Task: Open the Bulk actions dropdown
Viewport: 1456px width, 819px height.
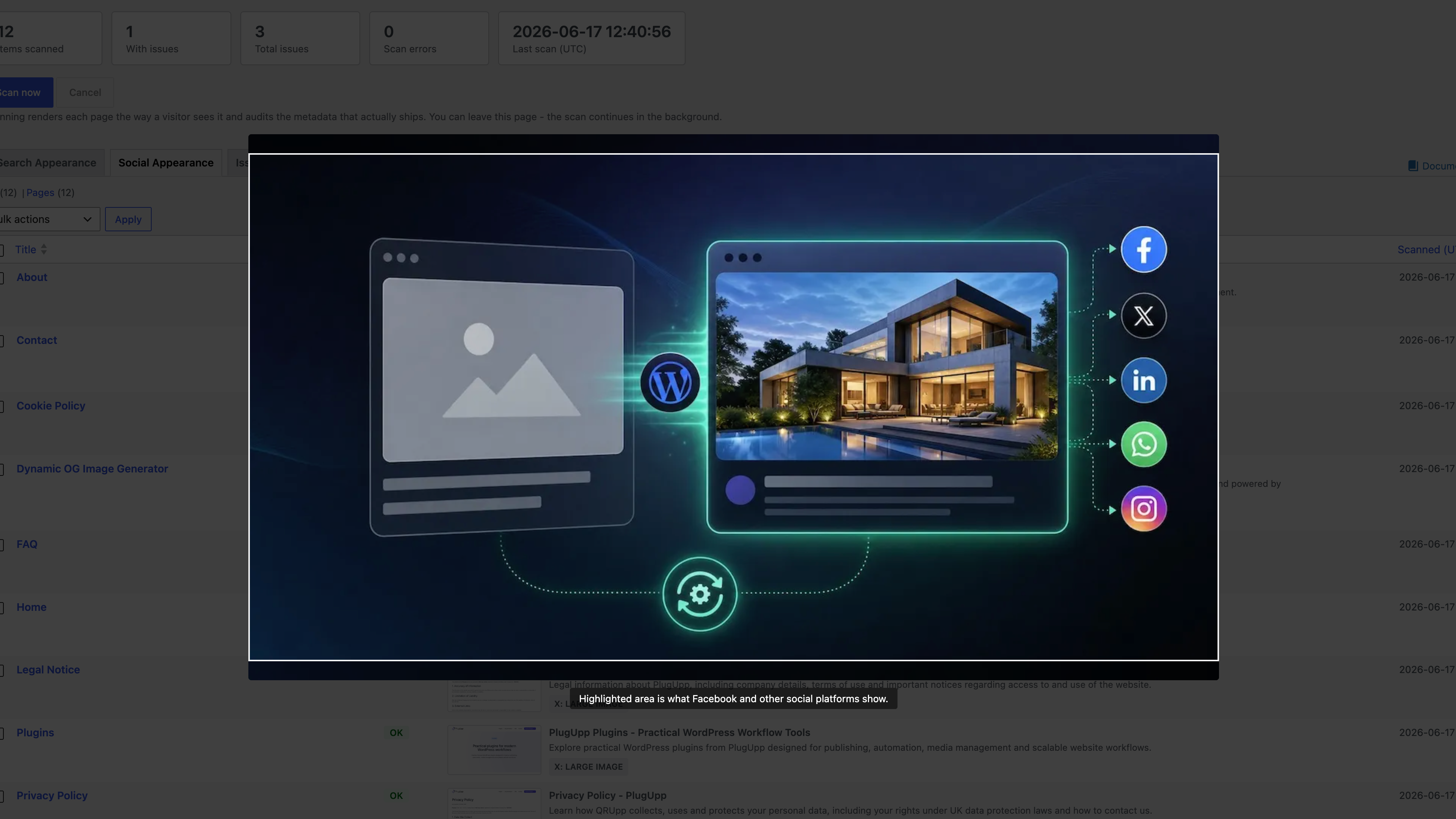Action: point(49,219)
